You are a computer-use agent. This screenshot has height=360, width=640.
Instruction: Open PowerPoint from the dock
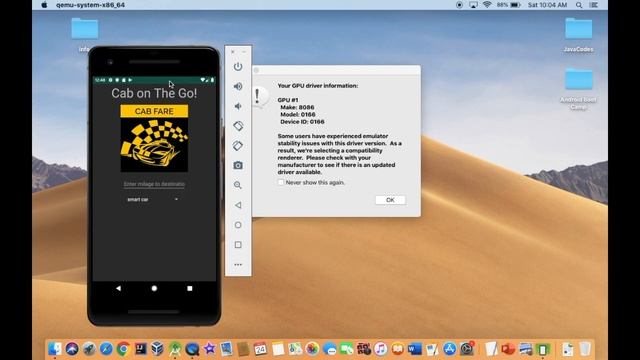pos(508,349)
